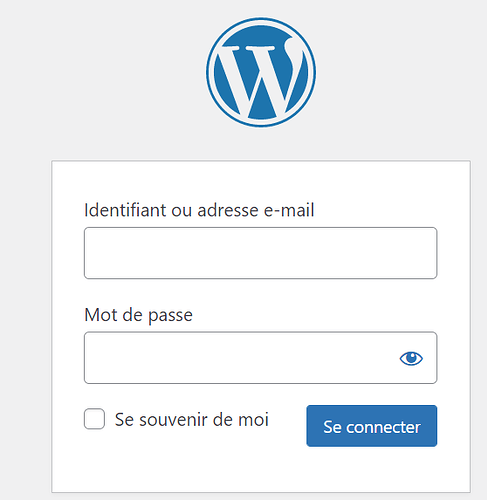Select the username or email text box

(260, 253)
